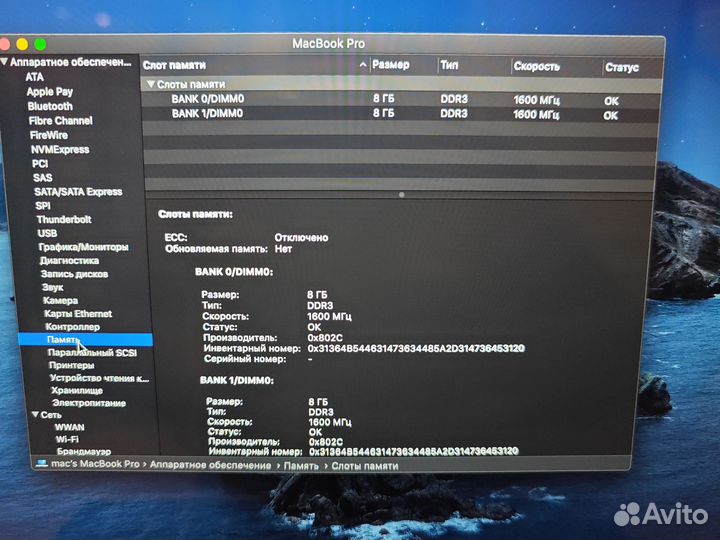
Task: Open Карты Ethernet in the sidebar
Action: (78, 314)
